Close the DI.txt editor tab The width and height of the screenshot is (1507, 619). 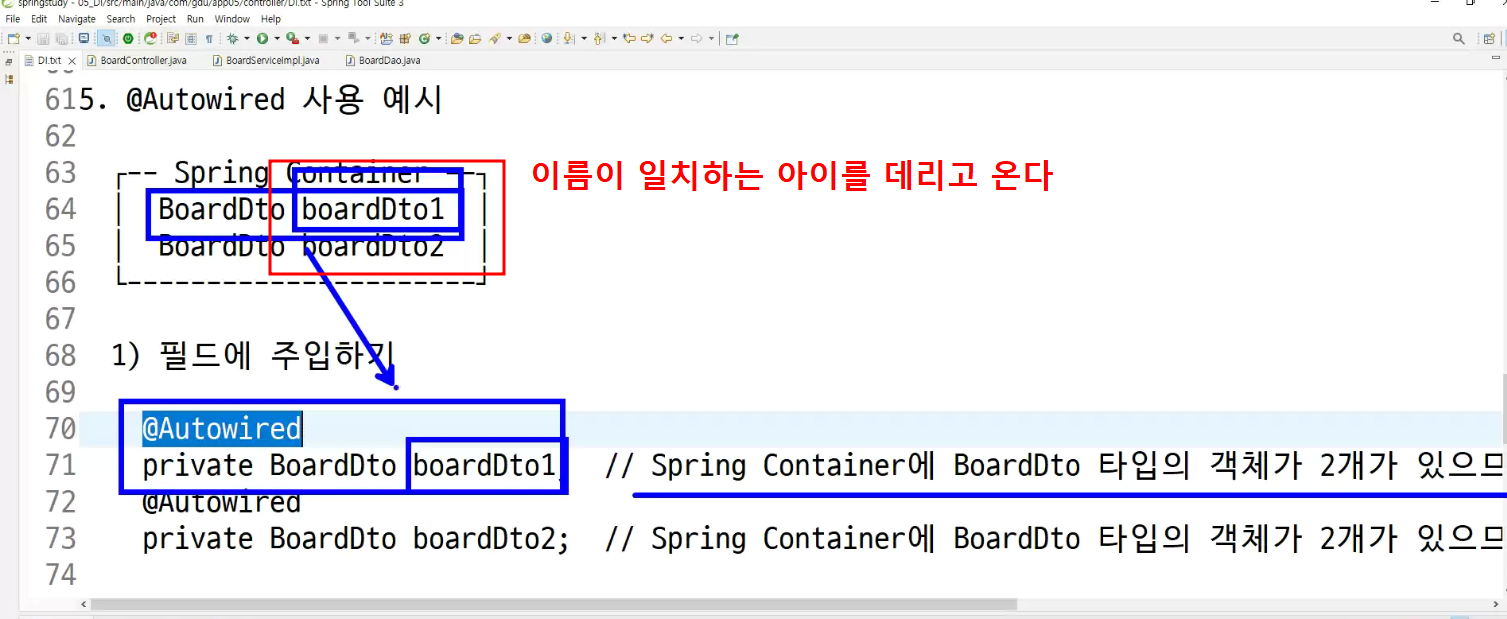[72, 60]
